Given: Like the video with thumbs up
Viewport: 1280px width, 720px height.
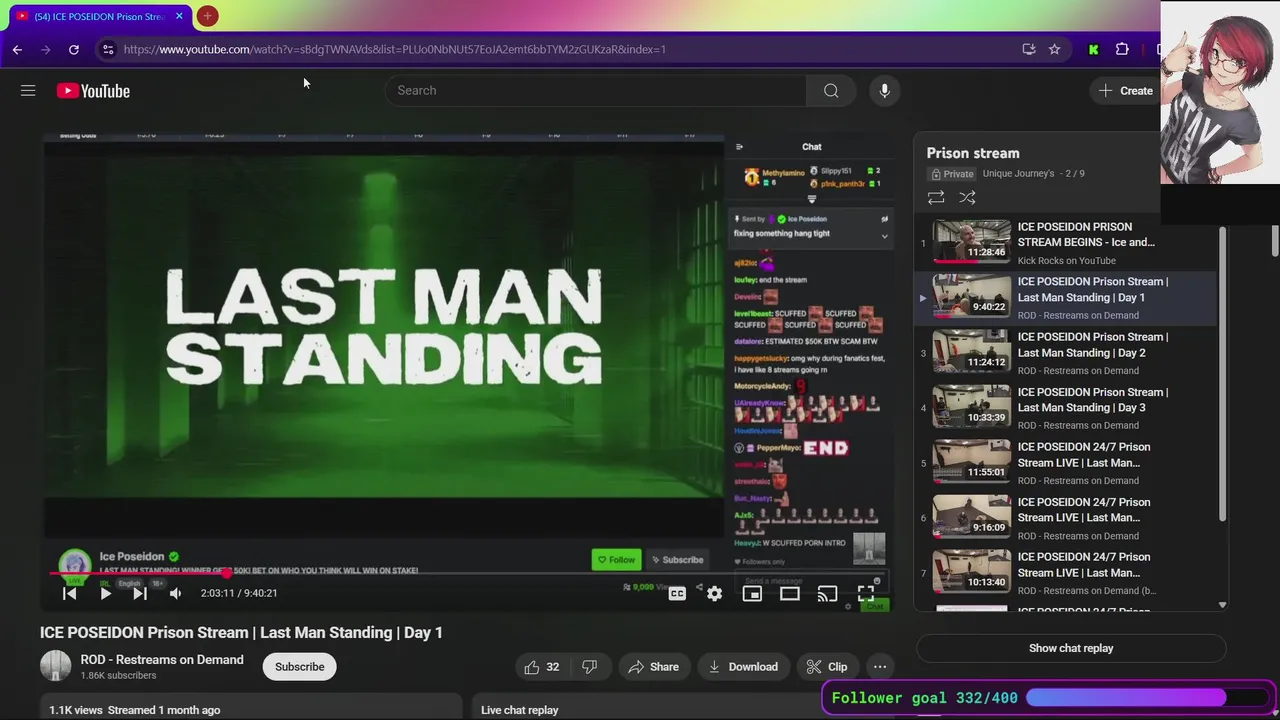Looking at the screenshot, I should tap(541, 667).
